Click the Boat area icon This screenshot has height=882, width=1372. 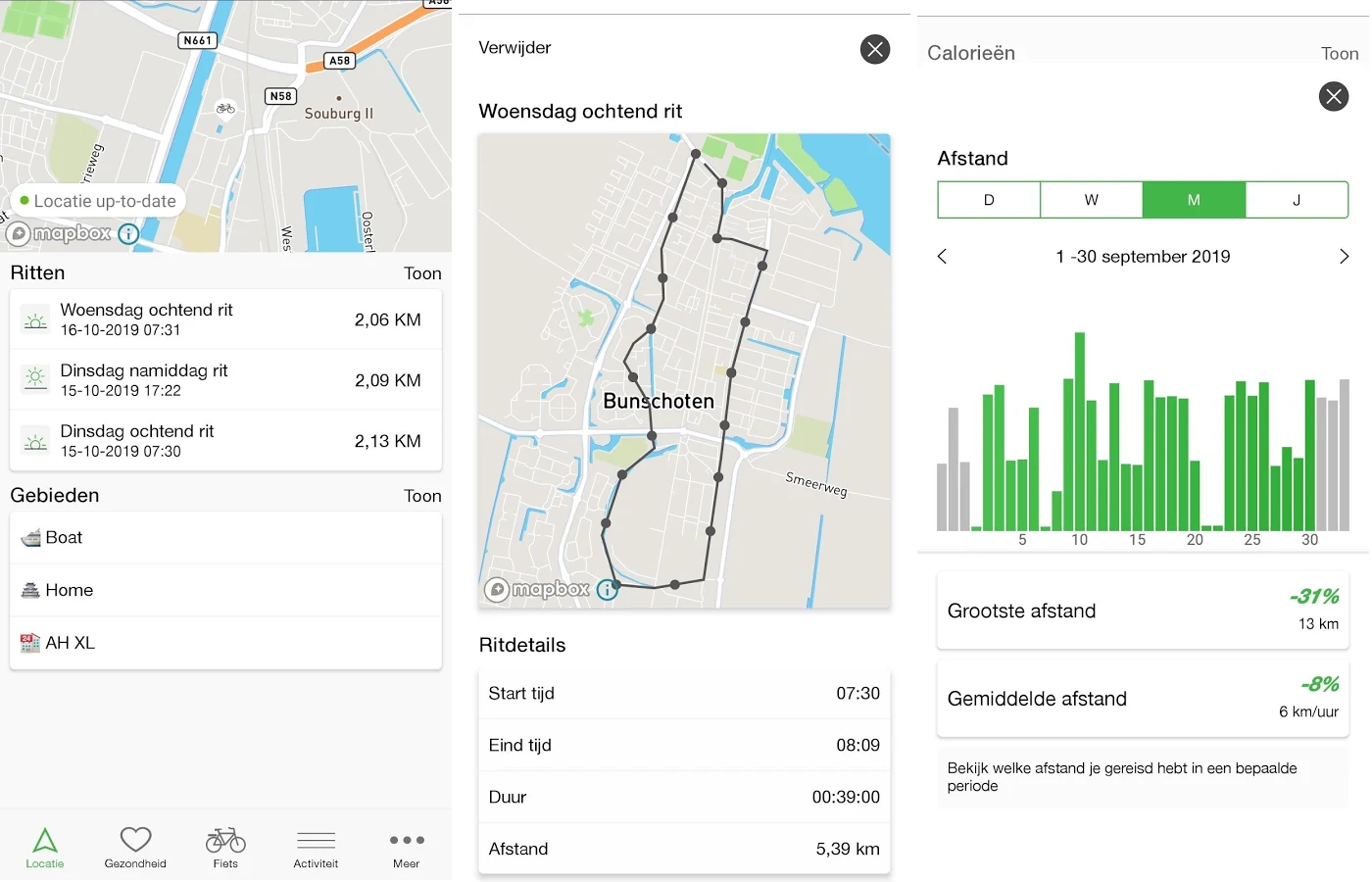pos(29,536)
